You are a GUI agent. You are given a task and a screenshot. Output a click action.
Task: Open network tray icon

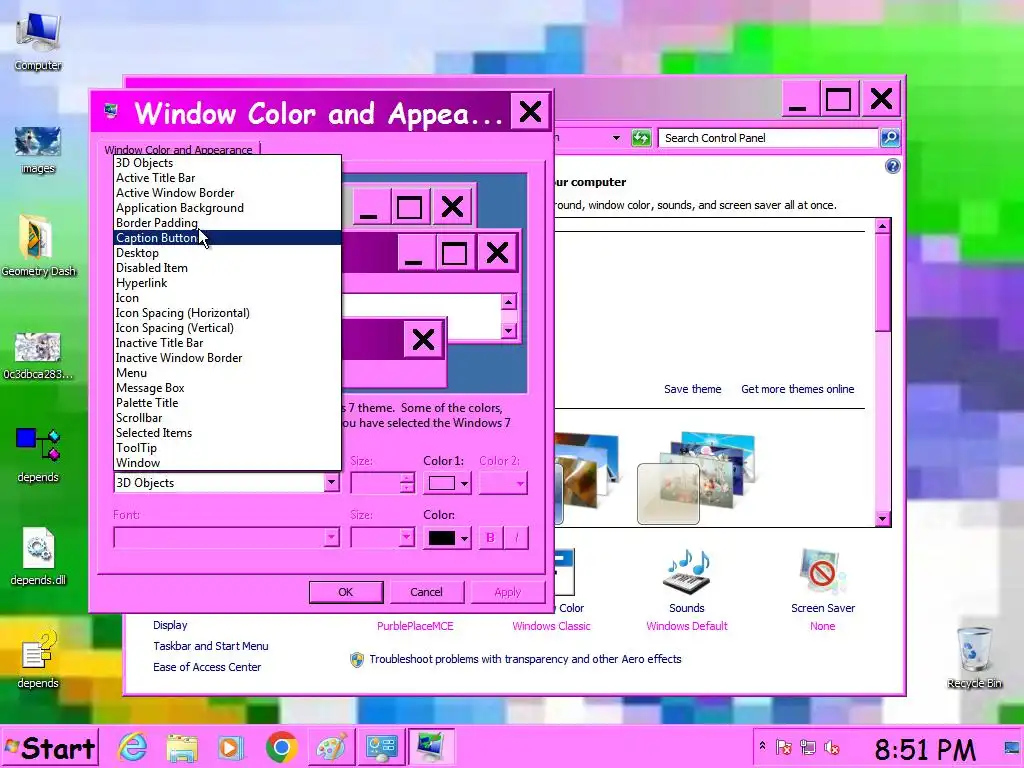pyautogui.click(x=808, y=747)
